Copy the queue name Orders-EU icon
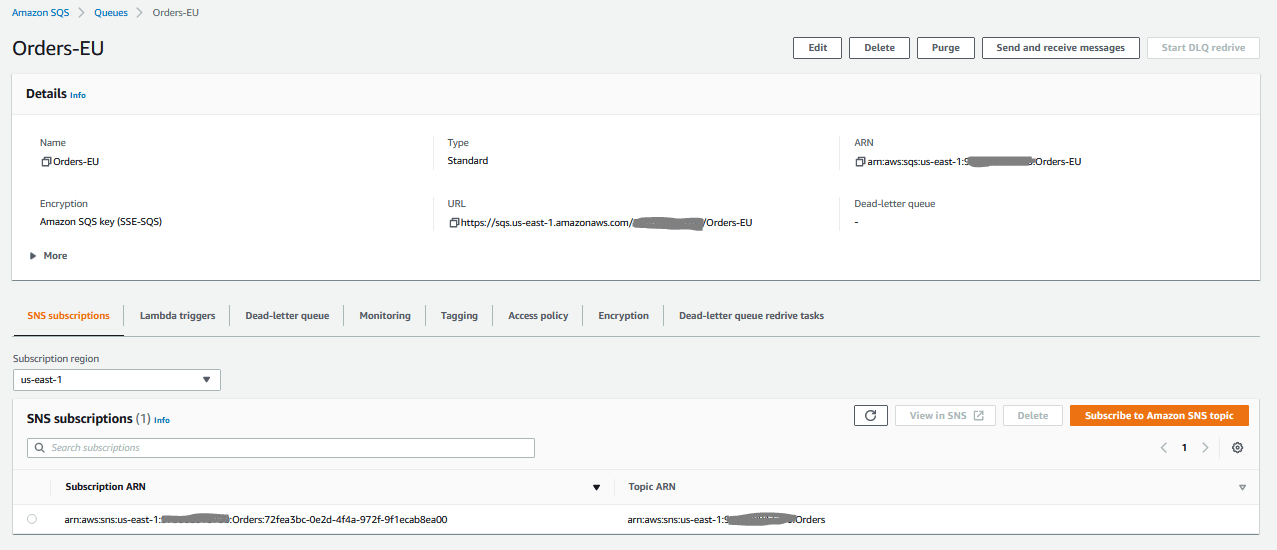This screenshot has height=550, width=1277. pyautogui.click(x=46, y=161)
